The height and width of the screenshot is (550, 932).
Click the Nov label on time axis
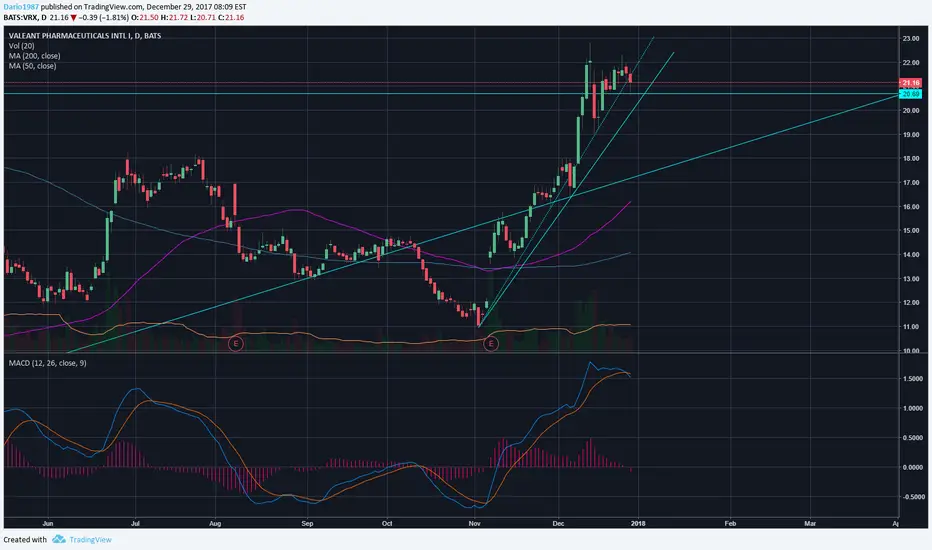coord(474,524)
